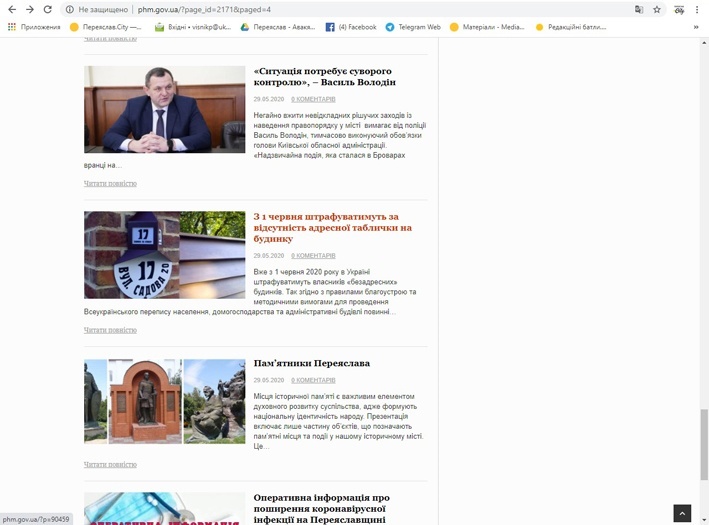Open the Матеріали - Media bookmark
Image resolution: width=709 pixels, height=525 pixels.
(x=487, y=27)
